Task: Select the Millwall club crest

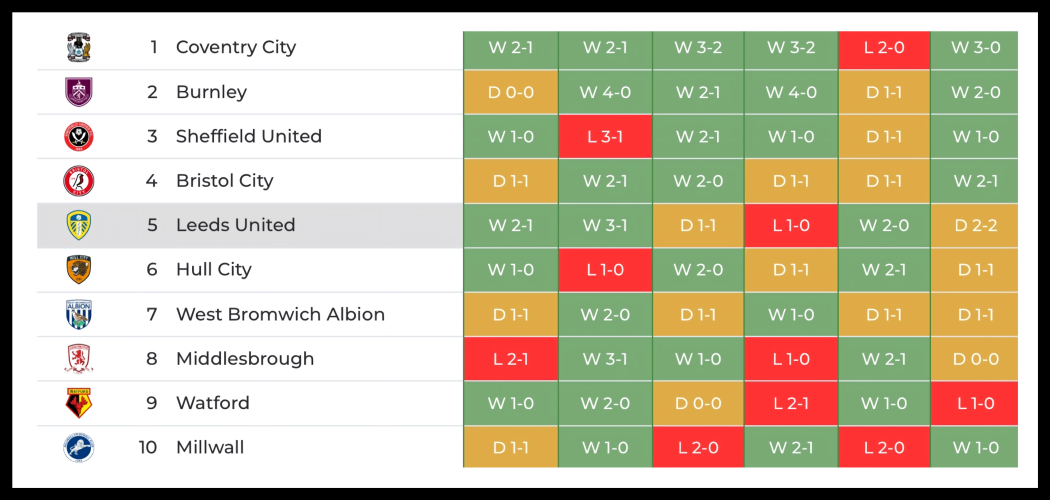Action: click(79, 447)
